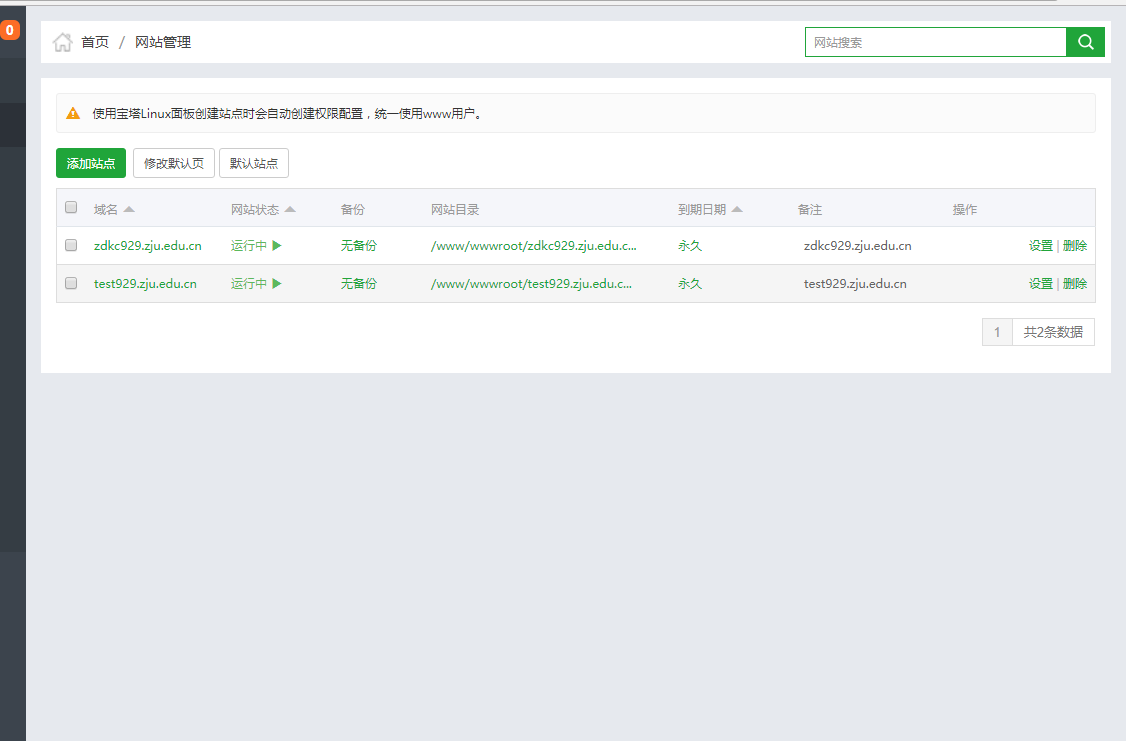Click the green magnifier search button
The width and height of the screenshot is (1126, 741).
[x=1085, y=42]
